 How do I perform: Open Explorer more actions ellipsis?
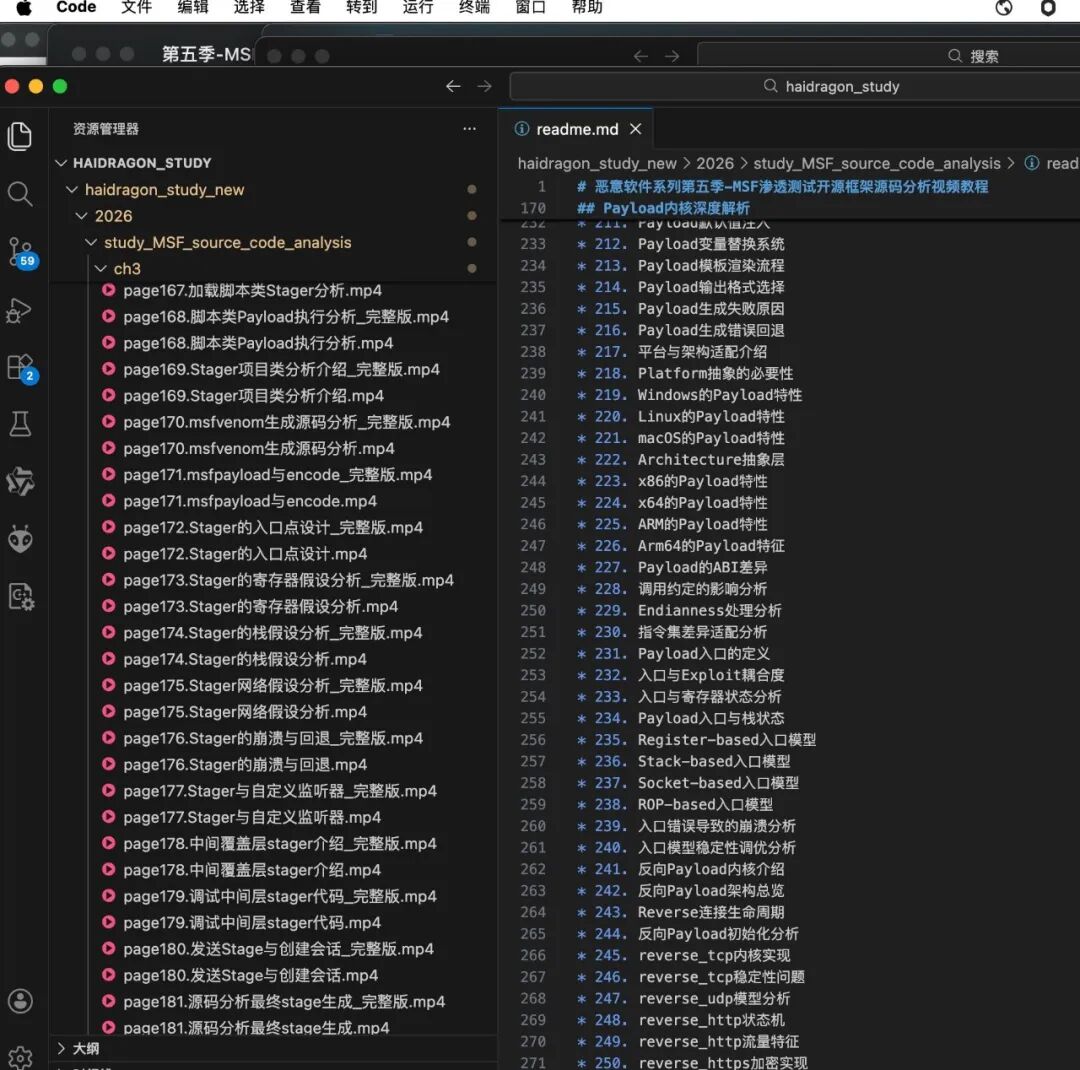coord(469,129)
